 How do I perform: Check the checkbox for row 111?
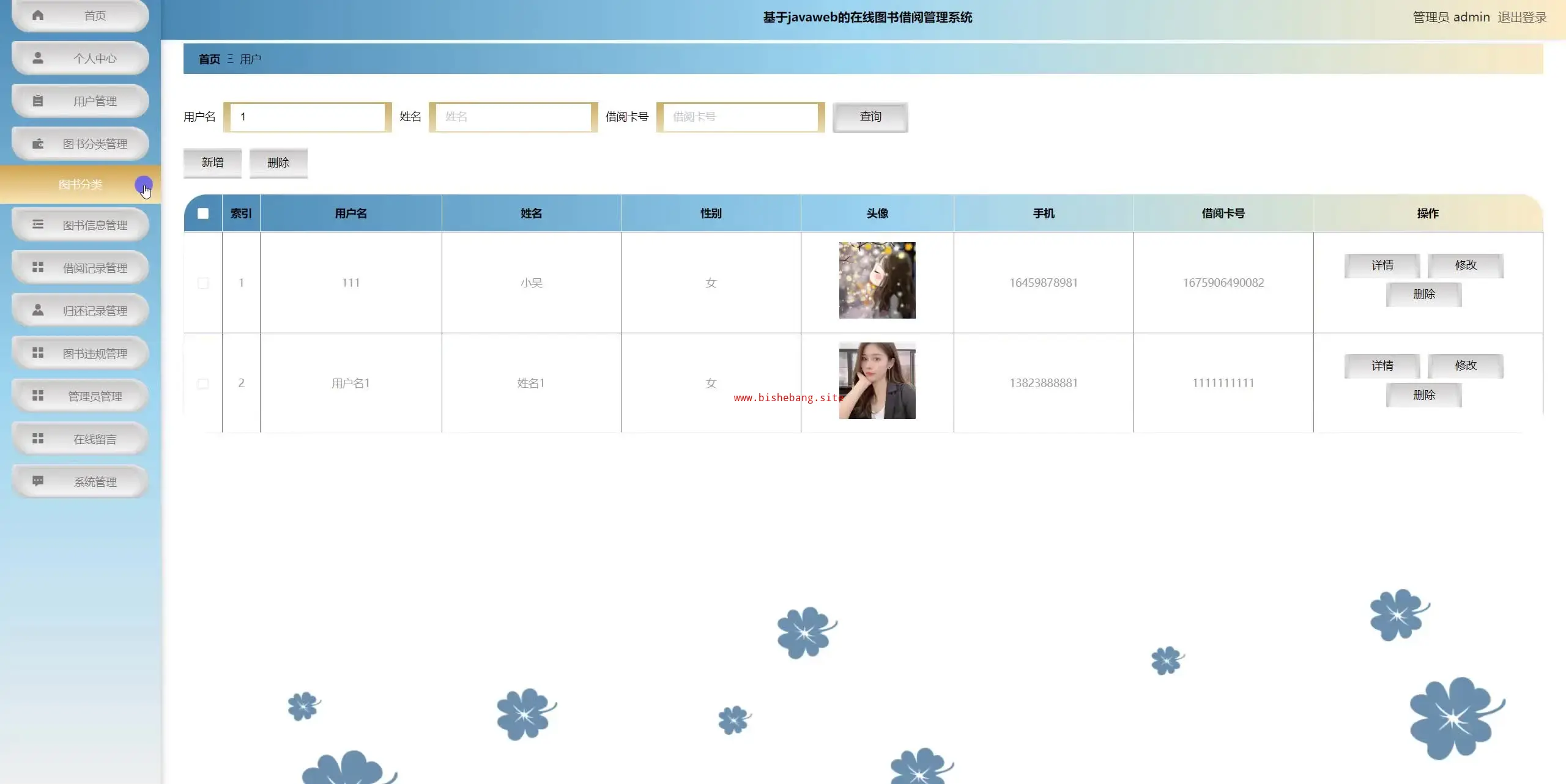coord(203,283)
